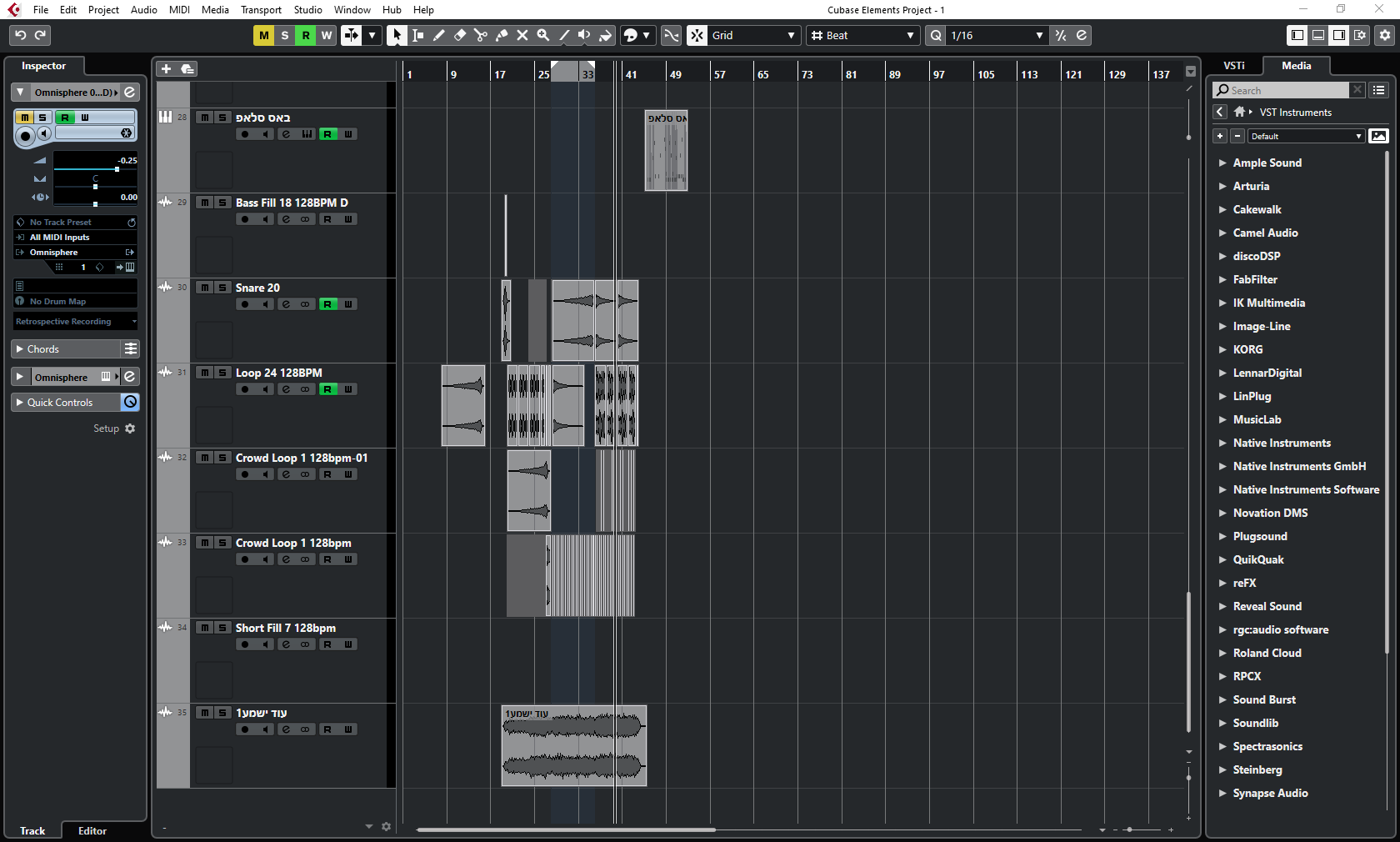The width and height of the screenshot is (1400, 842).
Task: Click the No Drum Map selector
Action: pos(76,301)
